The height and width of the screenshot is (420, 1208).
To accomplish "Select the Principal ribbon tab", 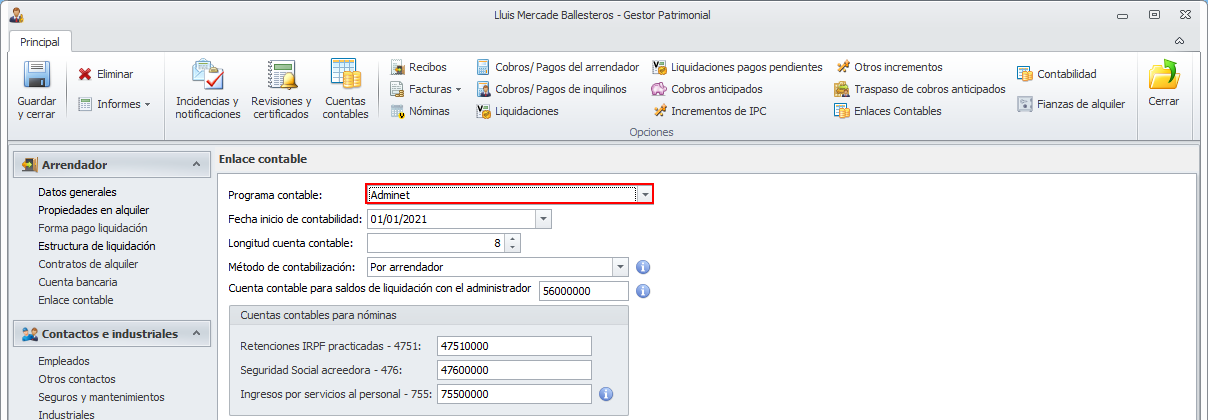I will [x=40, y=42].
